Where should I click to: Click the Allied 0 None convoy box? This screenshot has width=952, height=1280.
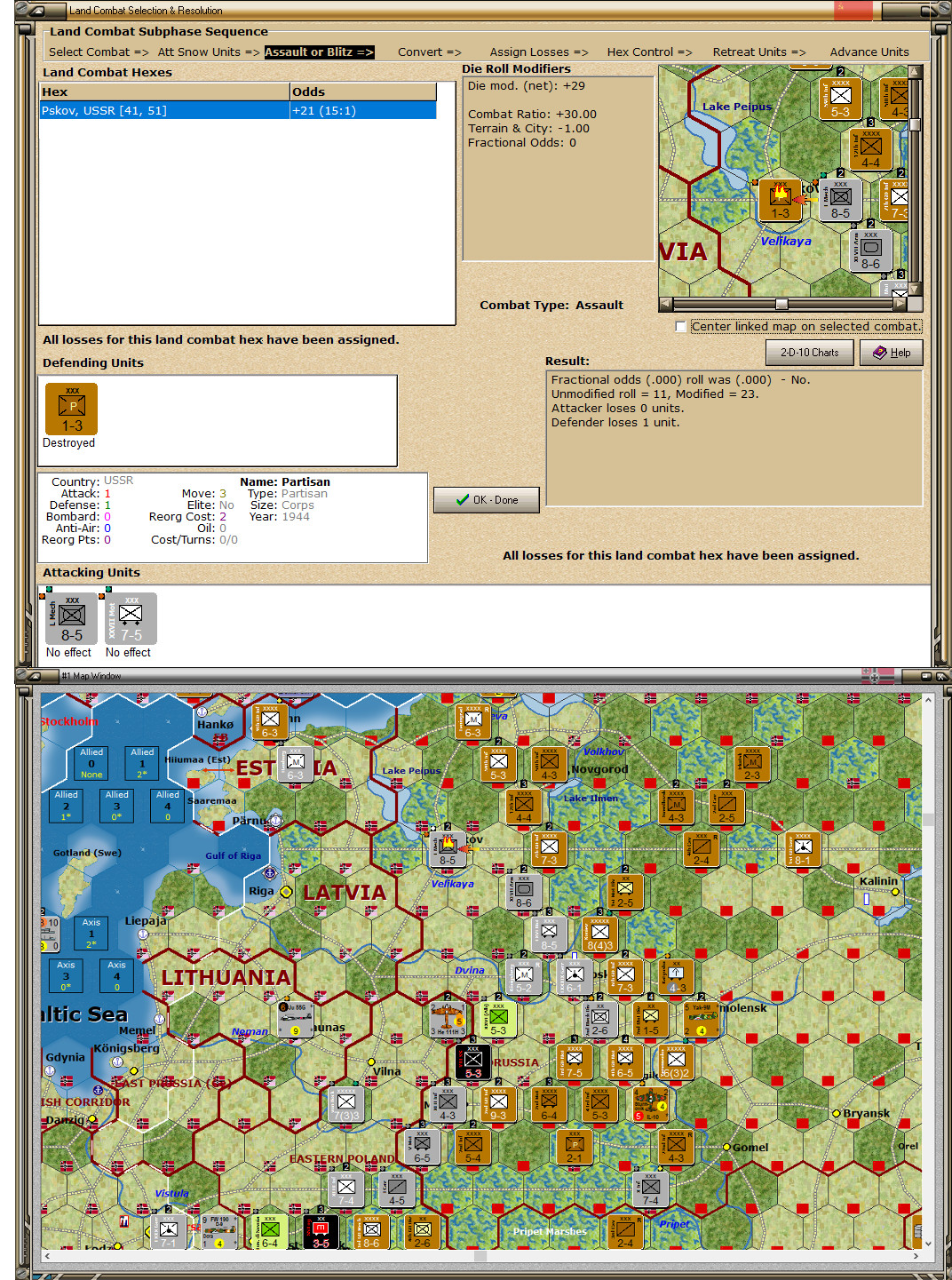(91, 763)
